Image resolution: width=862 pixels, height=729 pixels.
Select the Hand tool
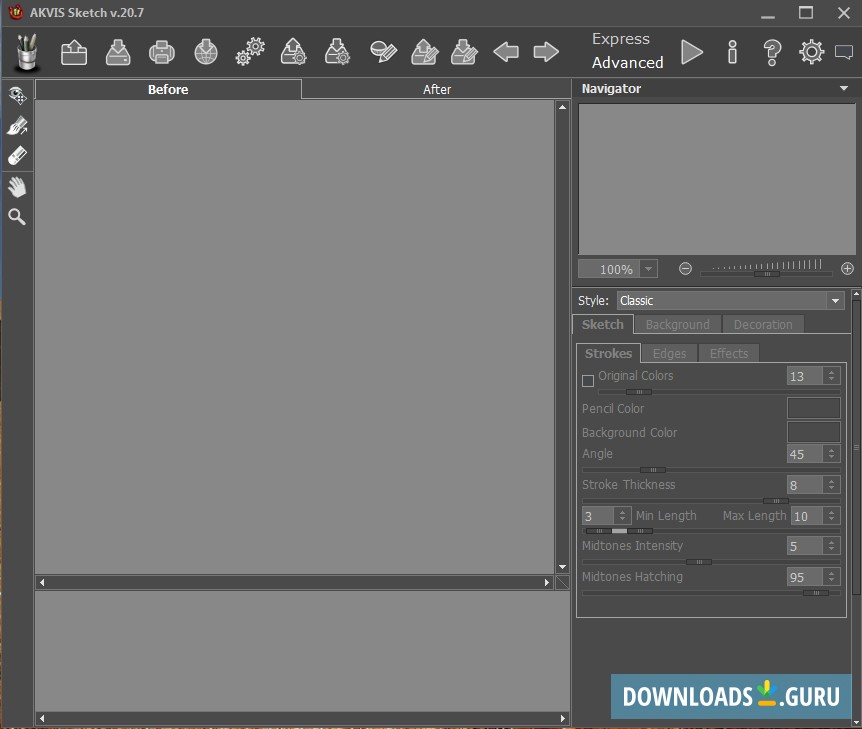[x=17, y=187]
